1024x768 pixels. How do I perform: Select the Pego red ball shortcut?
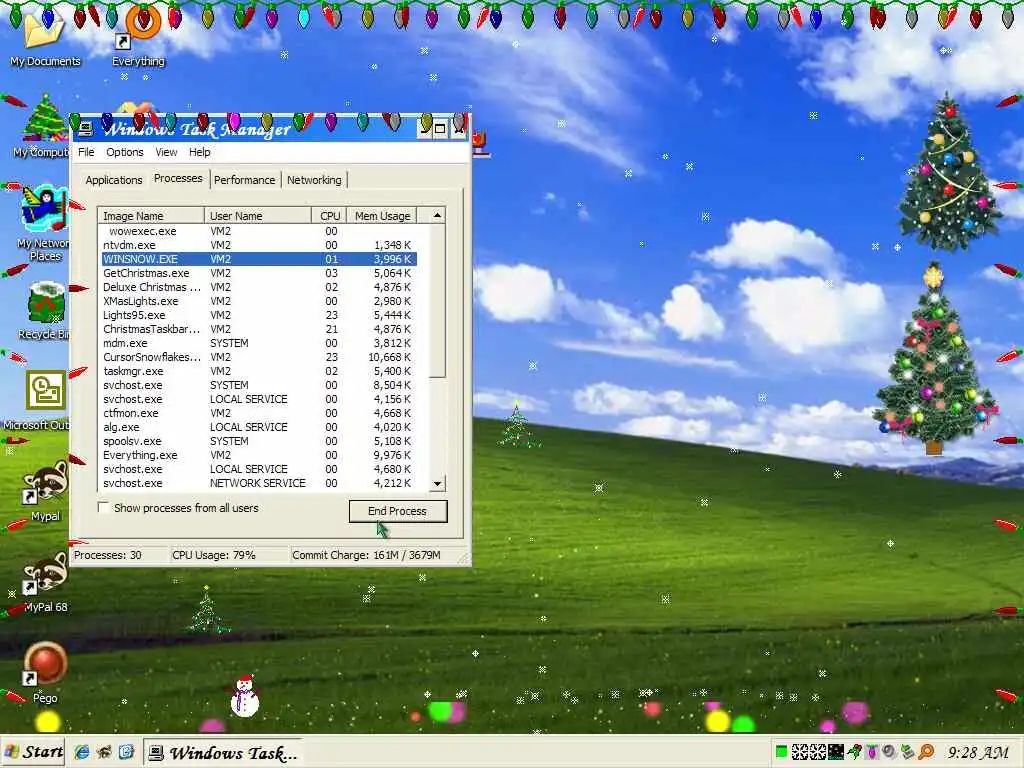(46, 673)
